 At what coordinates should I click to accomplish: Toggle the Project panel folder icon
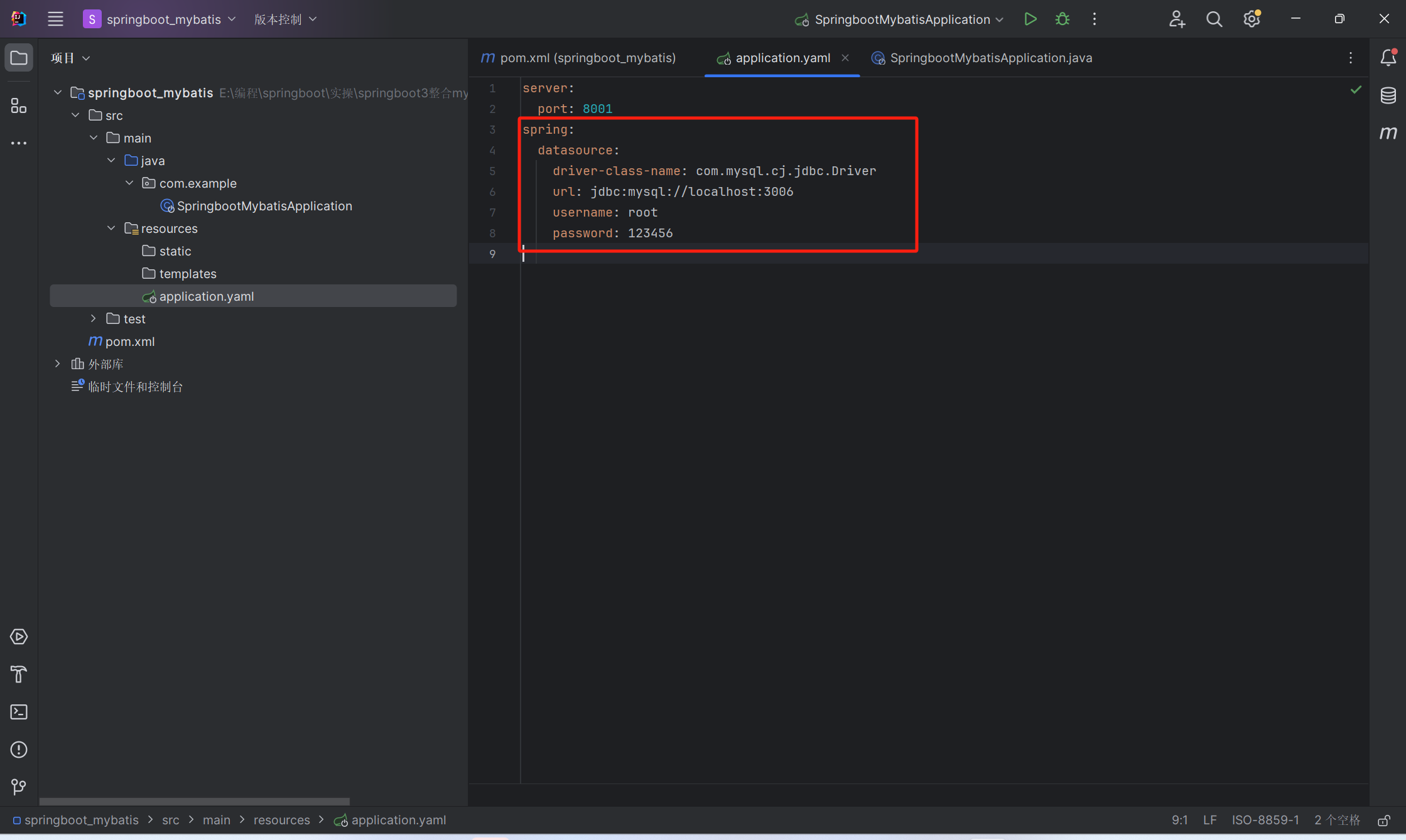(19, 58)
